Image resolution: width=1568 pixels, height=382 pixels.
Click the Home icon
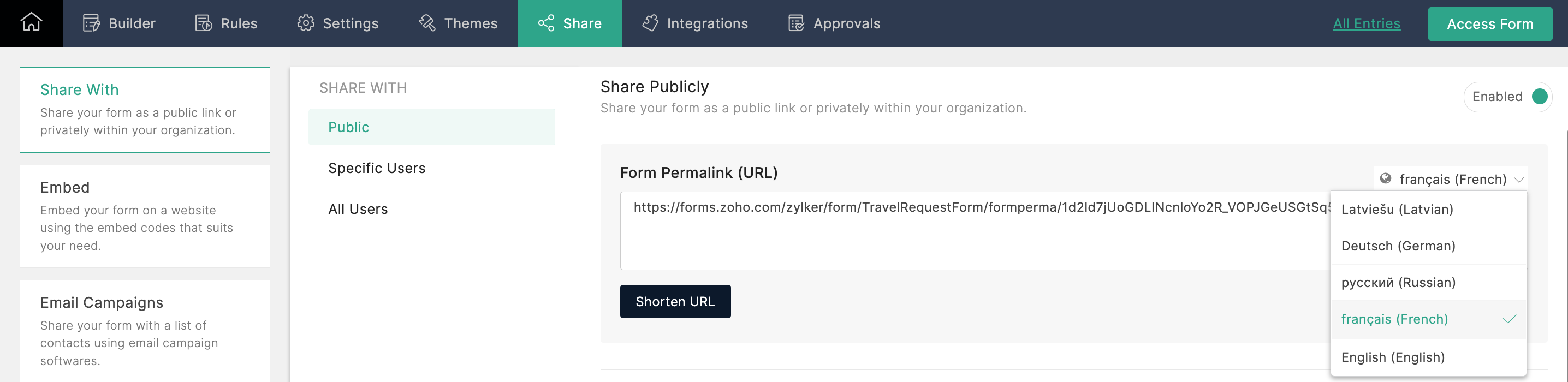pos(31,23)
